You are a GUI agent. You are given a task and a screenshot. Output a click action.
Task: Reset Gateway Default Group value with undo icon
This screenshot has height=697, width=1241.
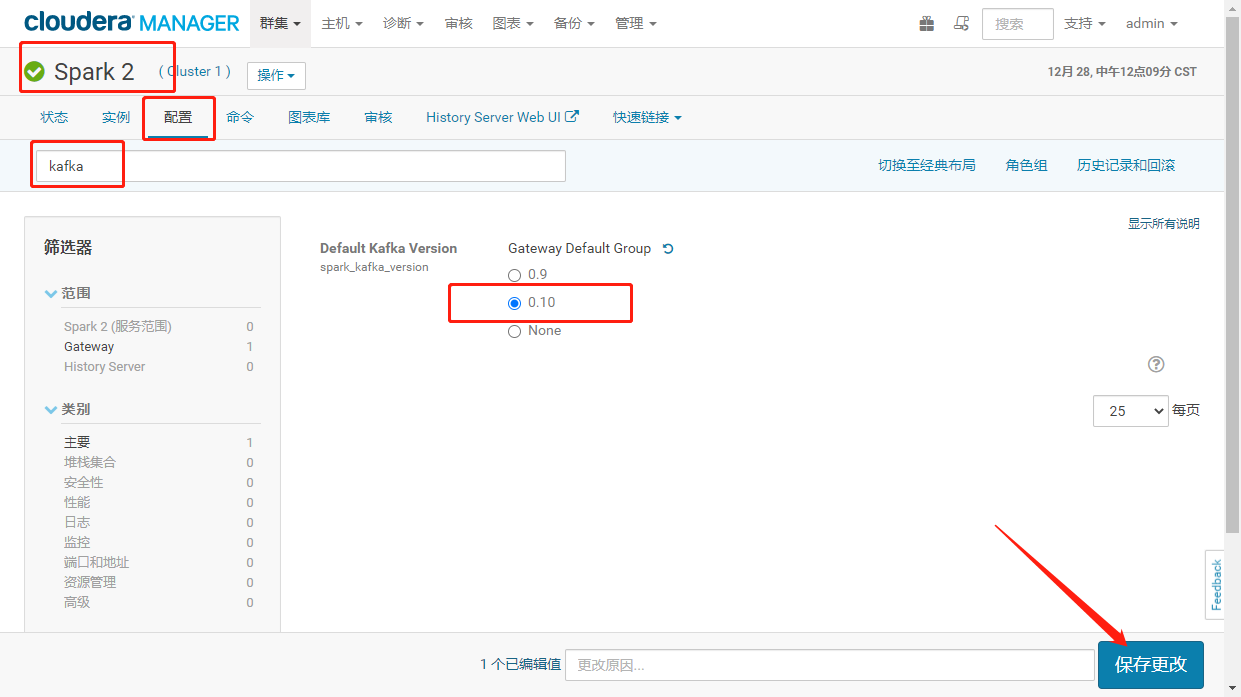(668, 249)
